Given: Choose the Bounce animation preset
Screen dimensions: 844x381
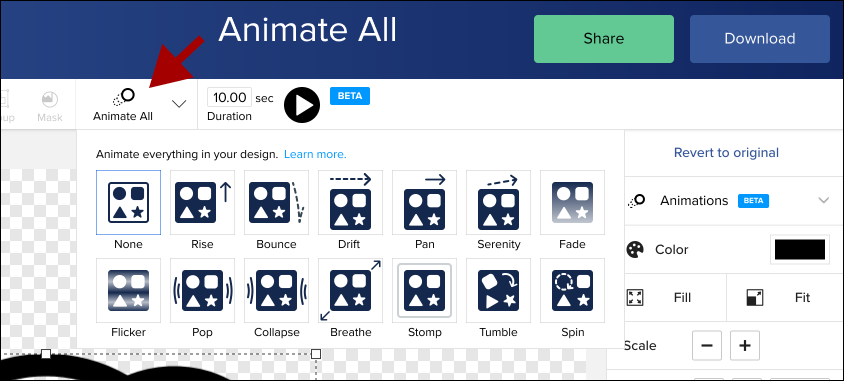Looking at the screenshot, I should point(276,202).
